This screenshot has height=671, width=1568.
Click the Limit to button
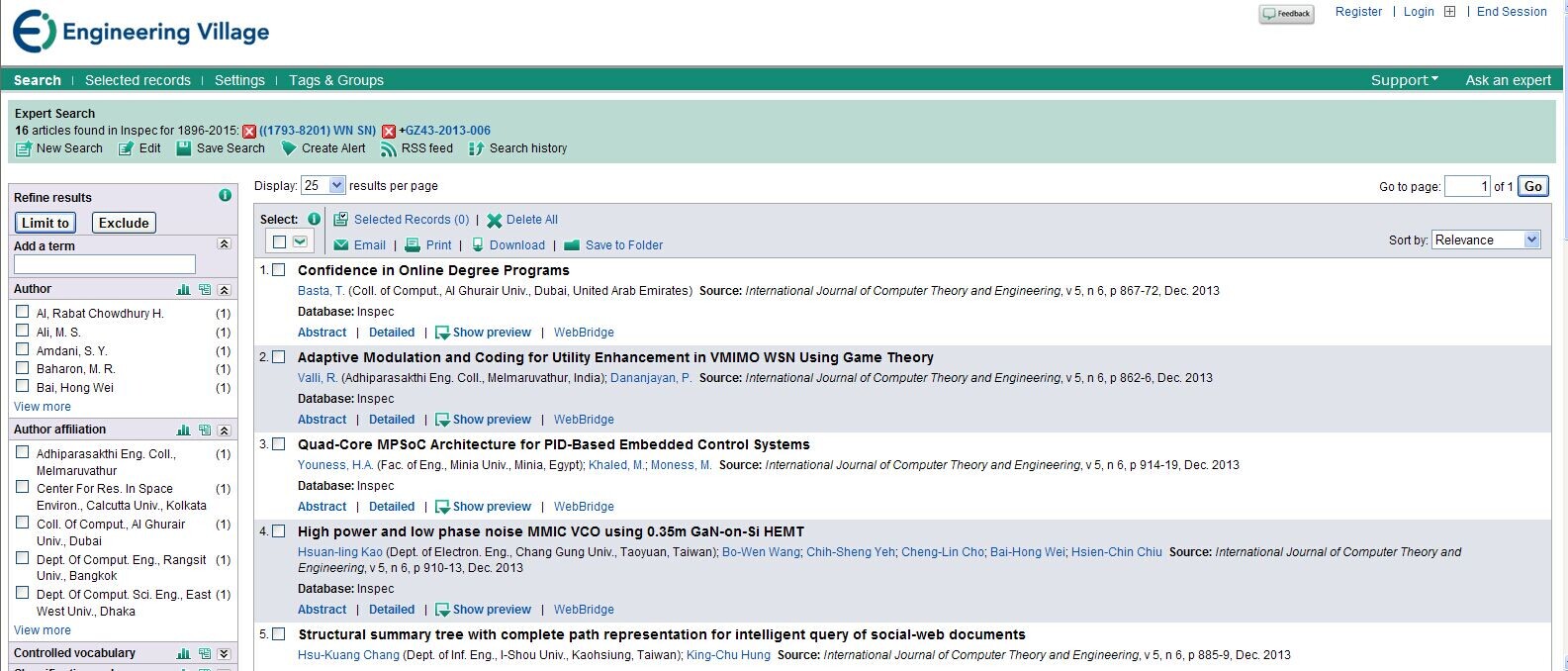tap(46, 223)
